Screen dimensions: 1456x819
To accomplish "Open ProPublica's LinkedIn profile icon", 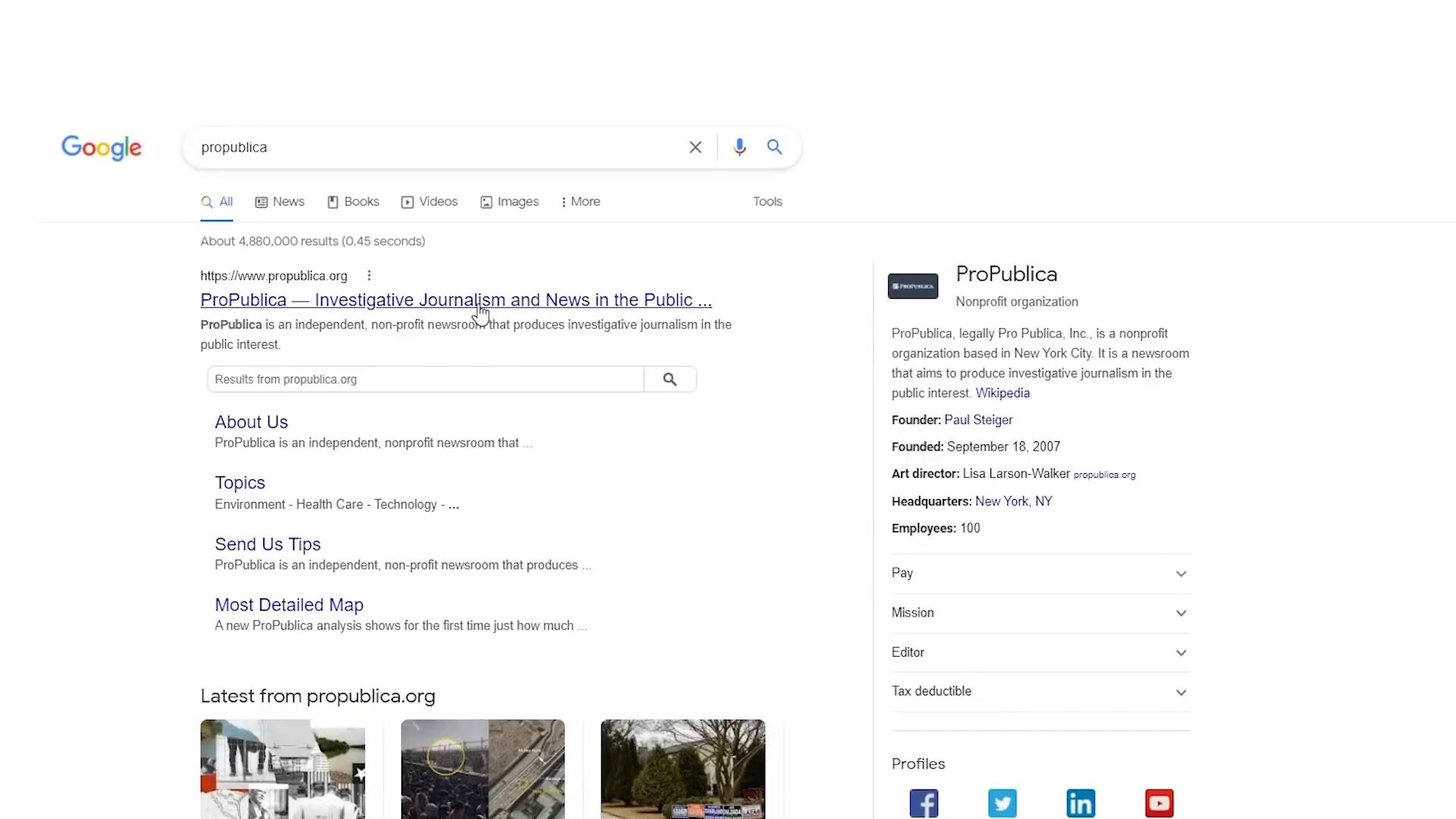I will (x=1081, y=802).
